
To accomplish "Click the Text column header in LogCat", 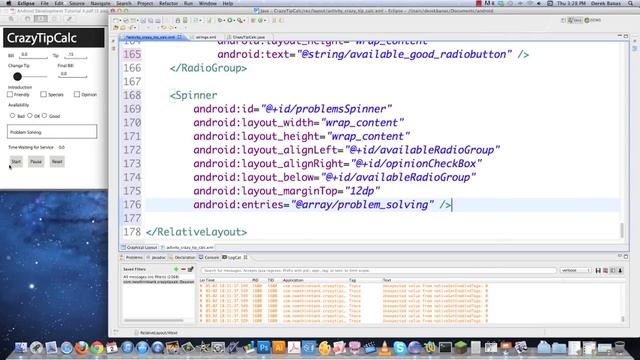I will 387,280.
